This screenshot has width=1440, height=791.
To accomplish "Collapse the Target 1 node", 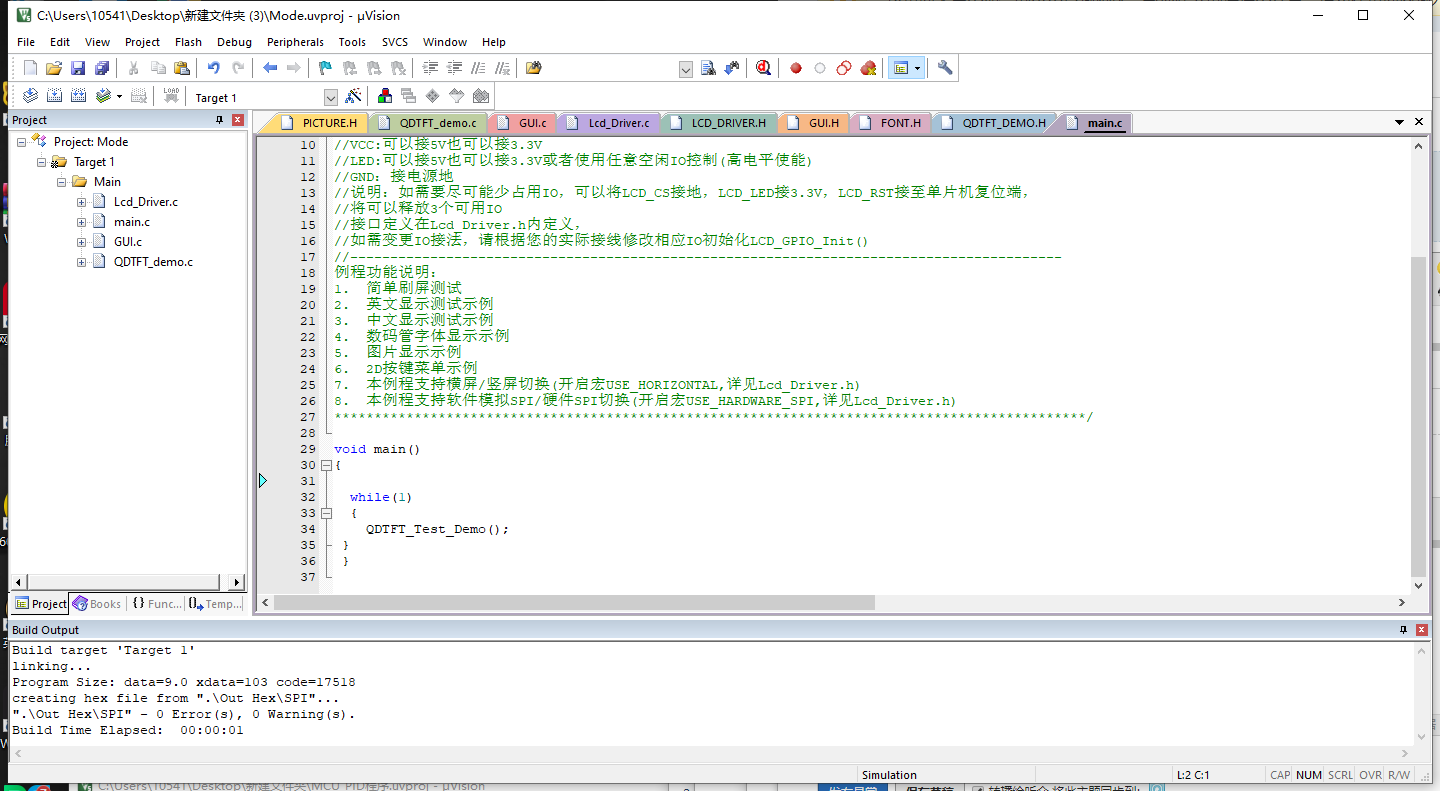I will [41, 162].
